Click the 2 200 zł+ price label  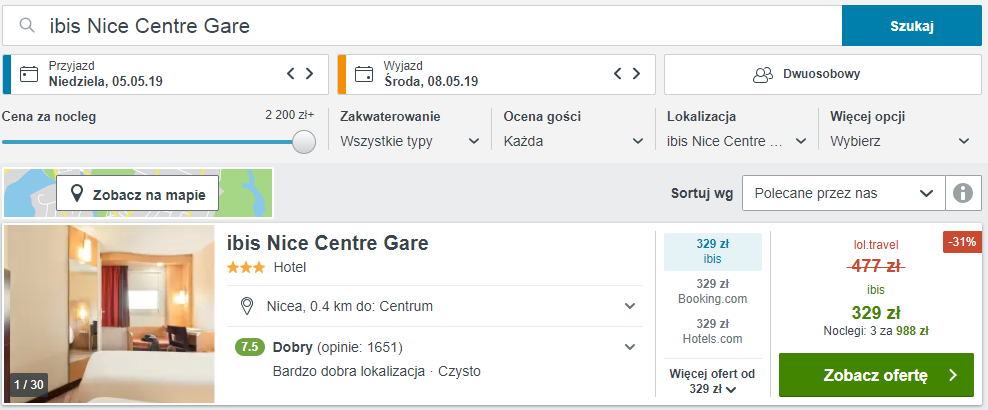click(x=290, y=115)
